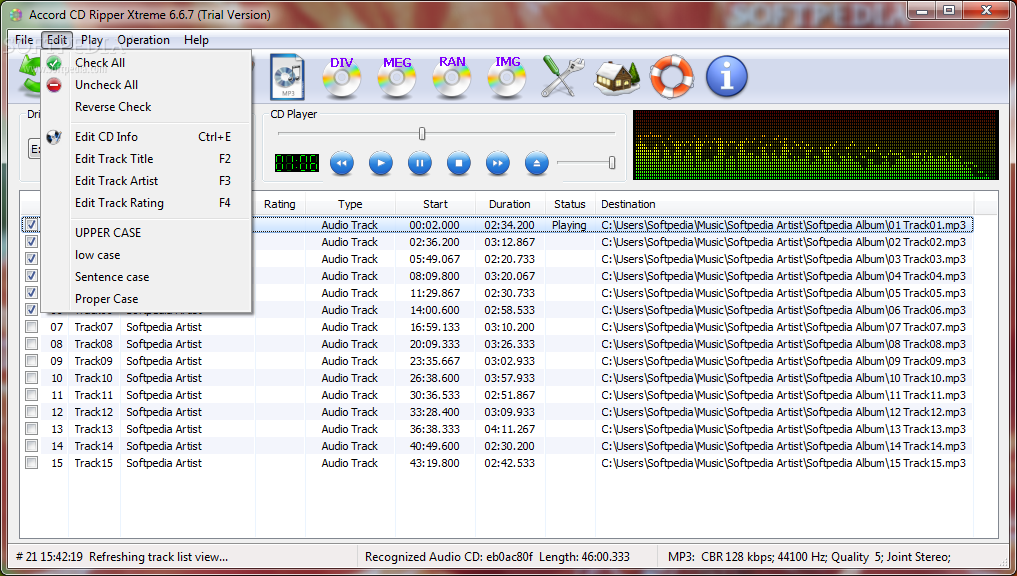Check the checkbox for Track09

(x=31, y=360)
